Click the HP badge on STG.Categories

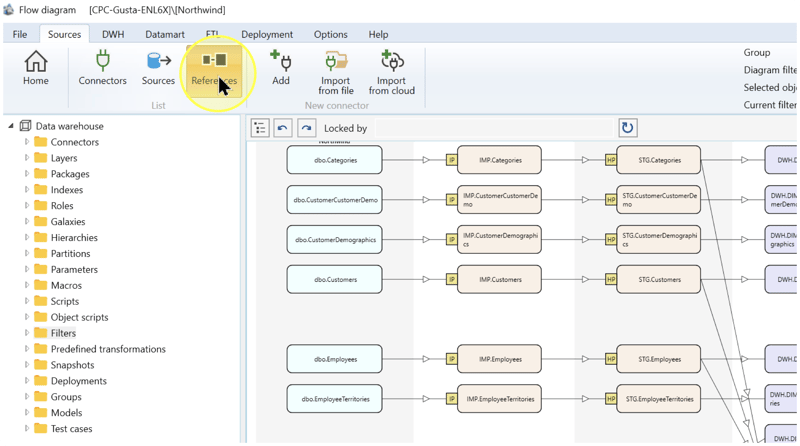611,160
